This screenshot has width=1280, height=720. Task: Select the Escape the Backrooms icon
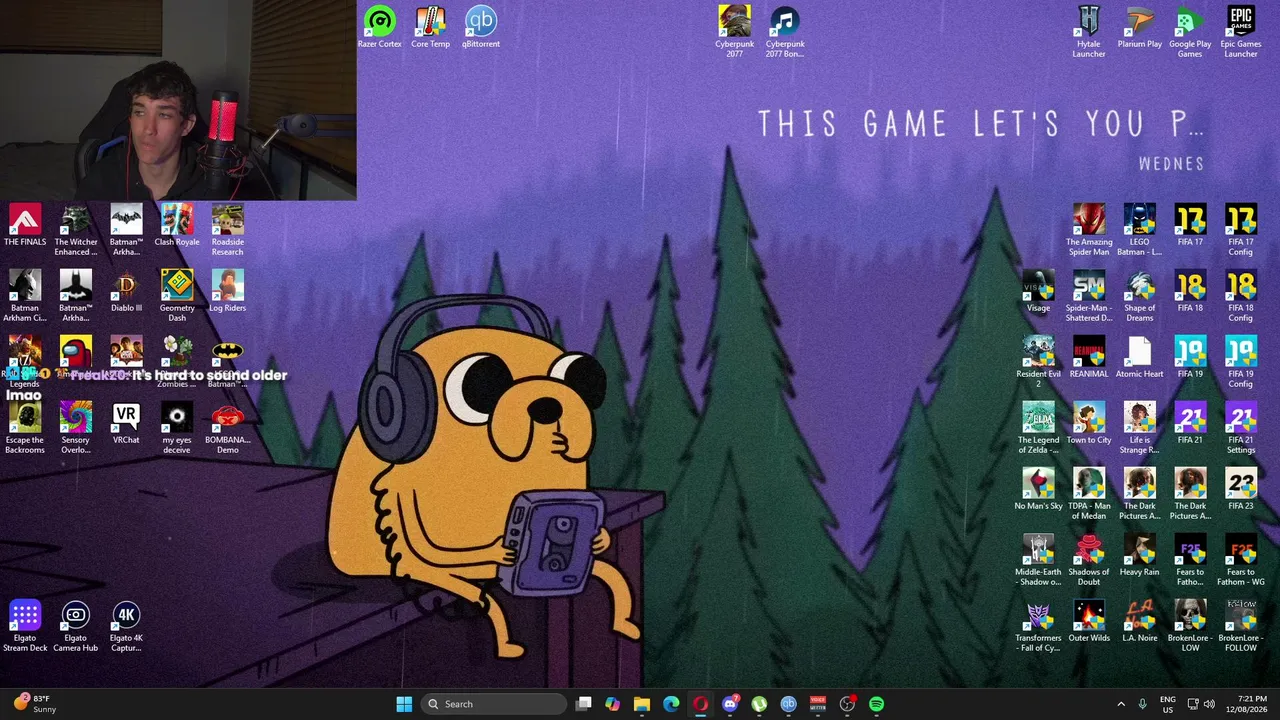pyautogui.click(x=25, y=428)
